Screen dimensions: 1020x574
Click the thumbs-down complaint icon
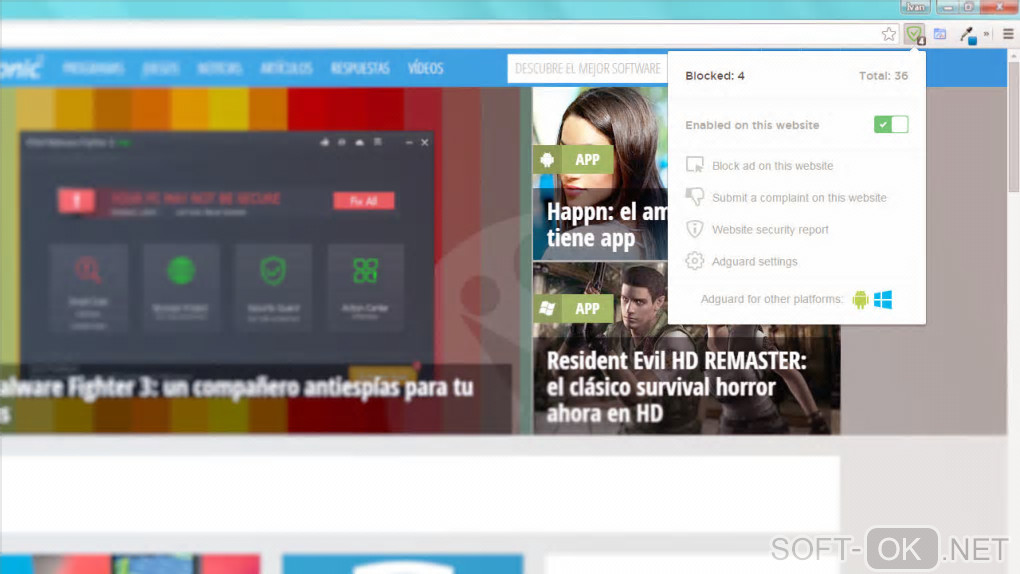[x=695, y=197]
